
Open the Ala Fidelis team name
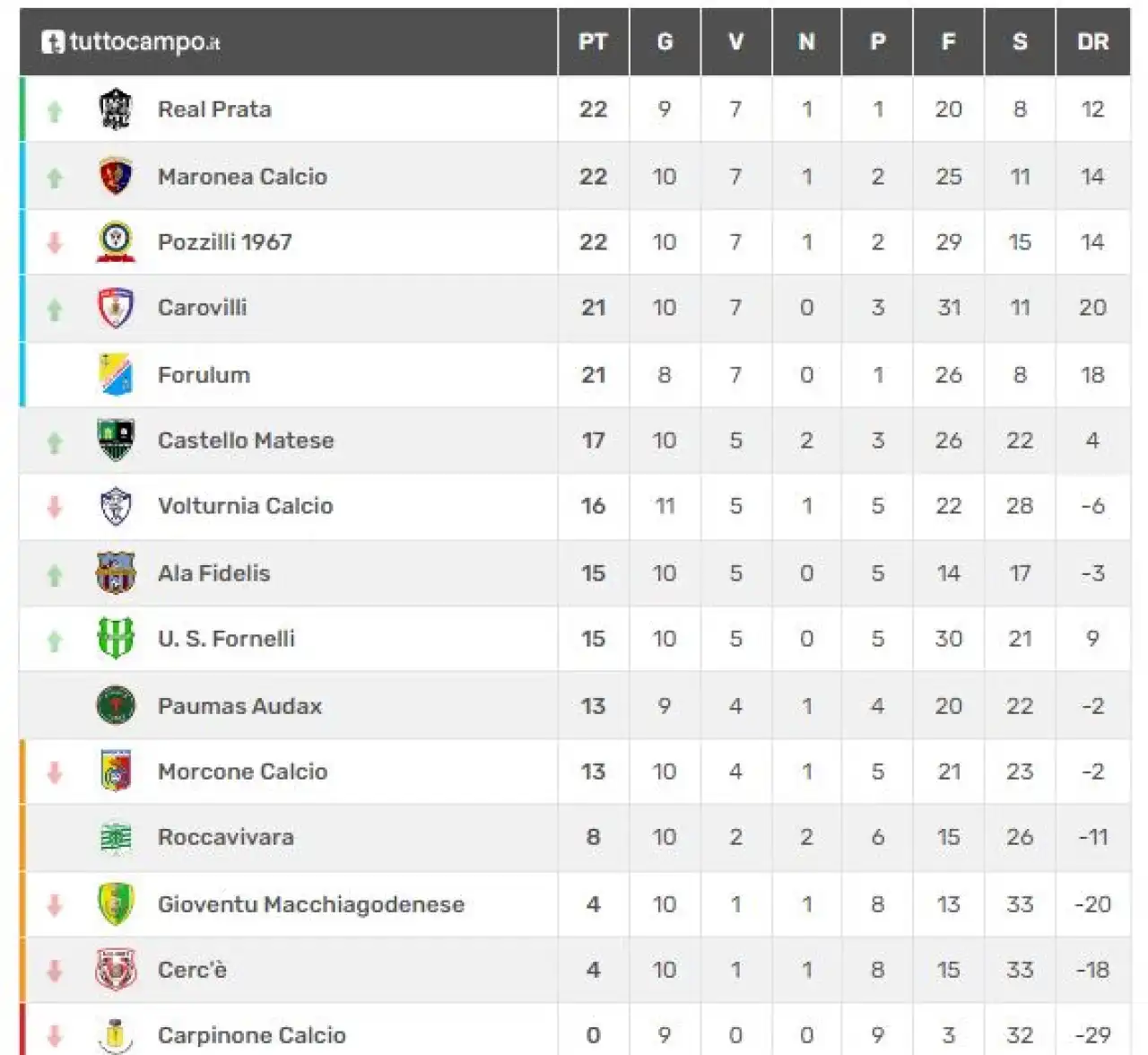click(213, 573)
